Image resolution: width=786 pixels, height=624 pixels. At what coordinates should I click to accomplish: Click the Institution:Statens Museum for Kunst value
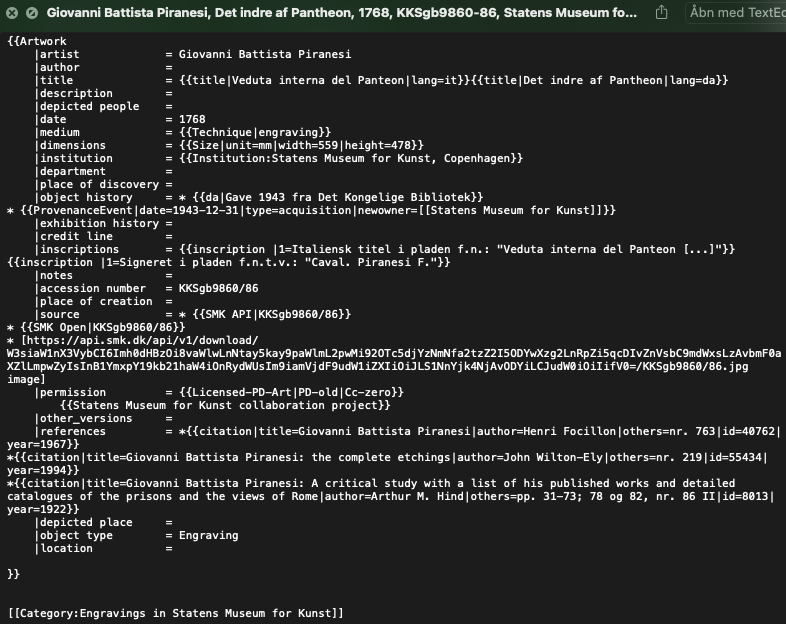pyautogui.click(x=351, y=158)
